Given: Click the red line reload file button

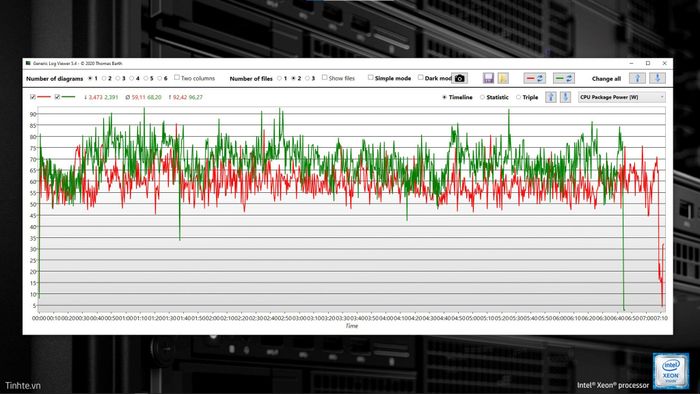Looking at the screenshot, I should (x=534, y=79).
